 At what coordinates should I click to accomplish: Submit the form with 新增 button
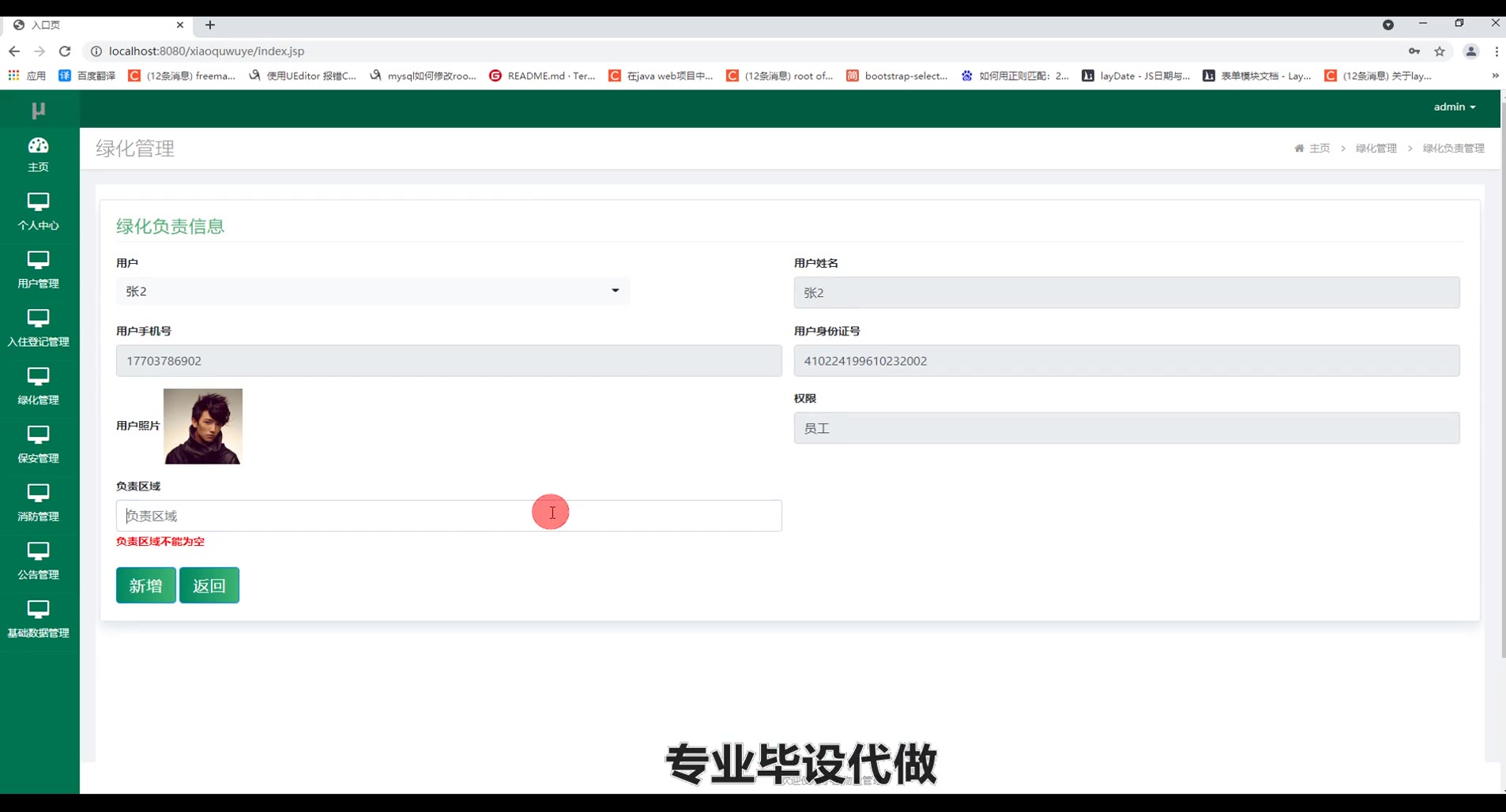pos(146,585)
